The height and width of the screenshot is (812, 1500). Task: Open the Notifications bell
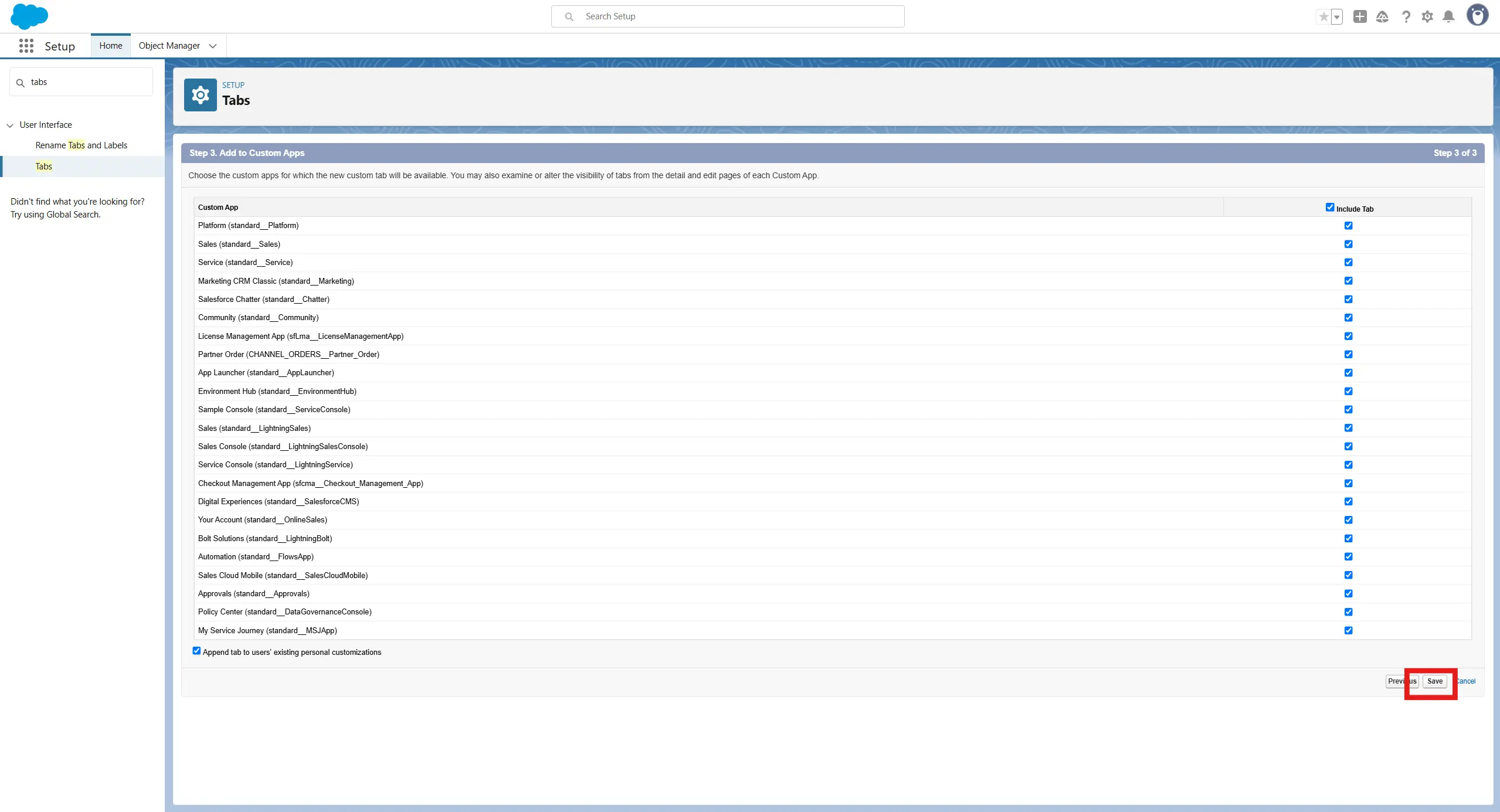click(1448, 17)
